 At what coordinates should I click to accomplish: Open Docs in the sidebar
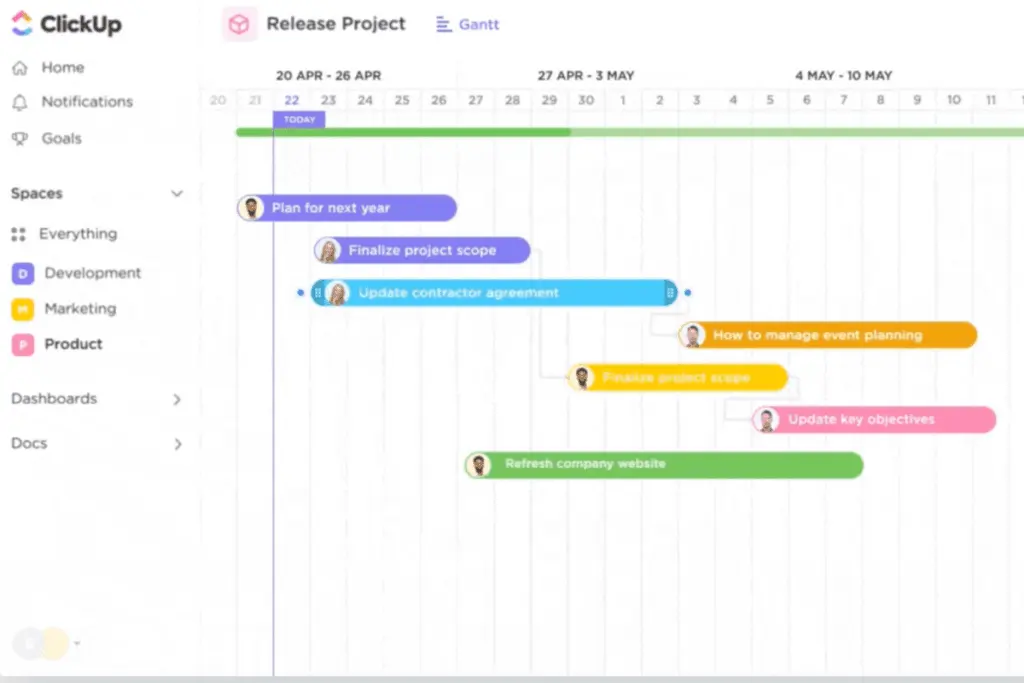click(29, 443)
